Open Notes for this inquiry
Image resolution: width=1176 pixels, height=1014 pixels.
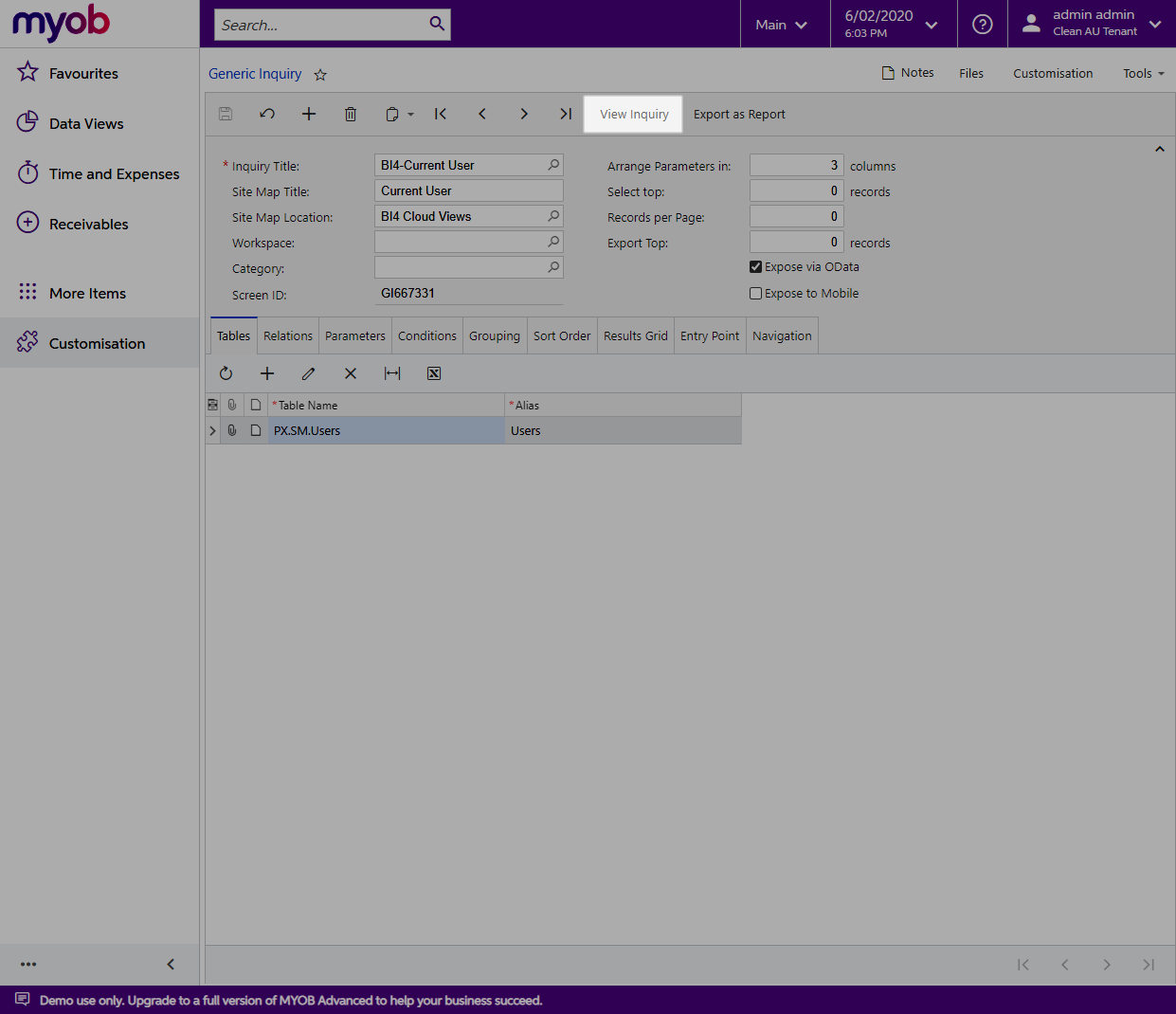coord(908,73)
